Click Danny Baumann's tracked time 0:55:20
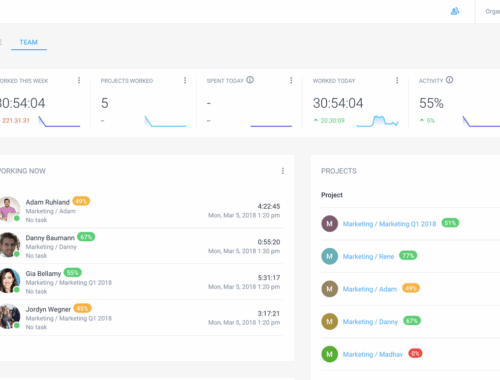Viewport: 500px width, 380px height. click(x=269, y=242)
